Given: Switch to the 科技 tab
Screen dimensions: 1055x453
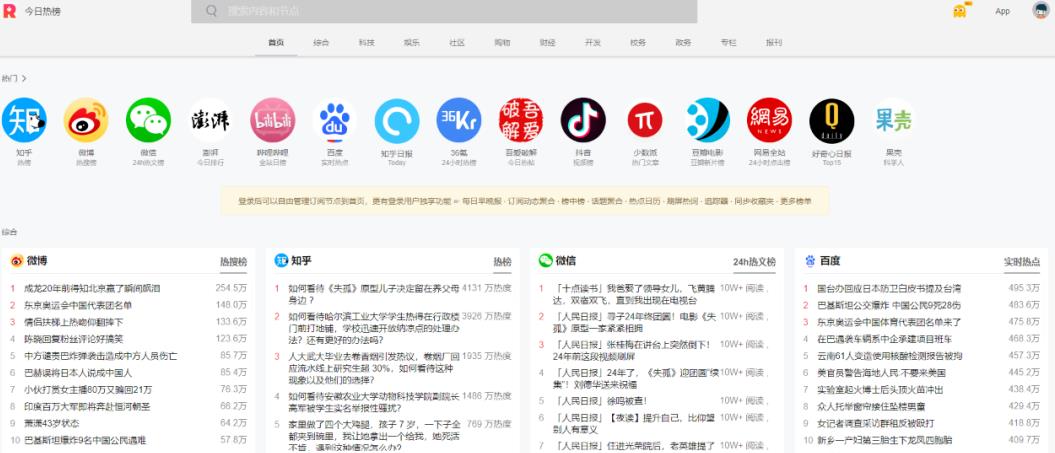Looking at the screenshot, I should [366, 42].
